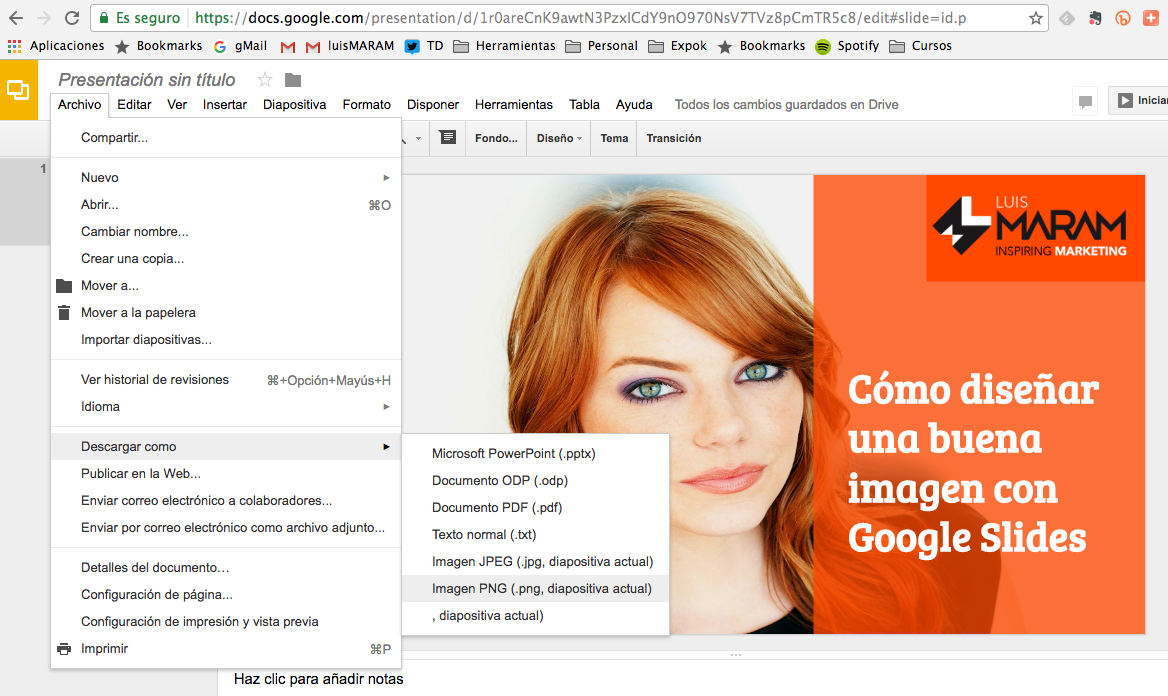Viewport: 1168px width, 696px height.
Task: Bookmark this page with the omnibox star
Action: point(1037,18)
